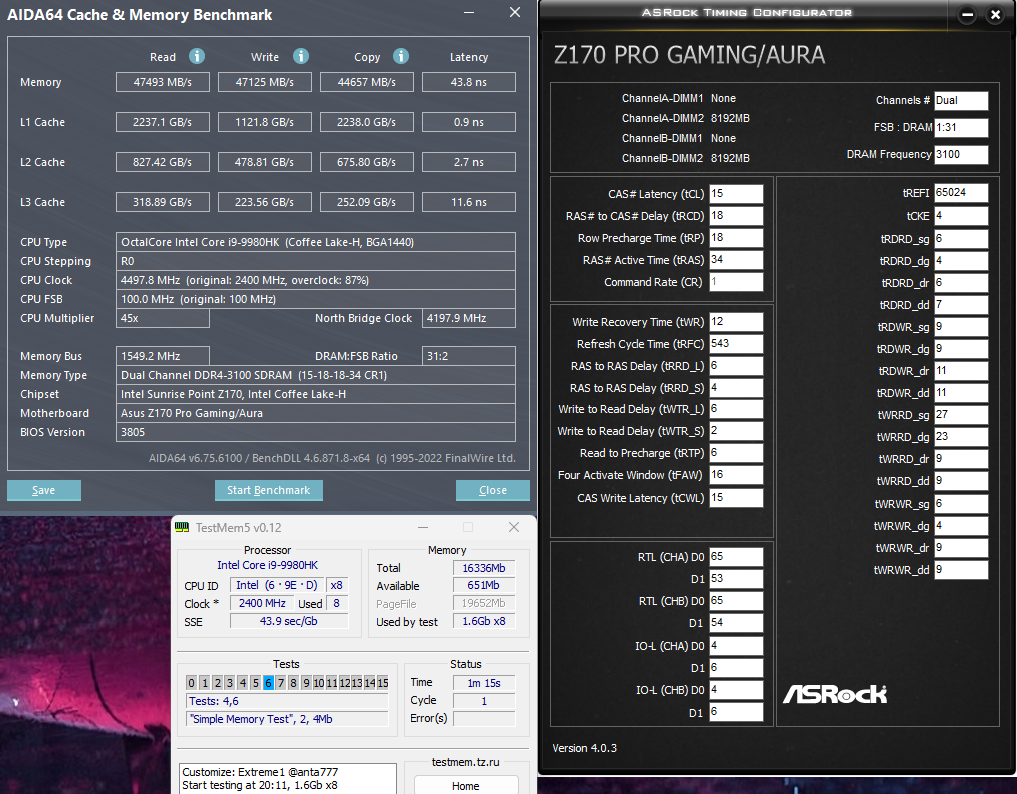Click the Intel Core i9-9980HK text in TestMem5

(x=267, y=566)
